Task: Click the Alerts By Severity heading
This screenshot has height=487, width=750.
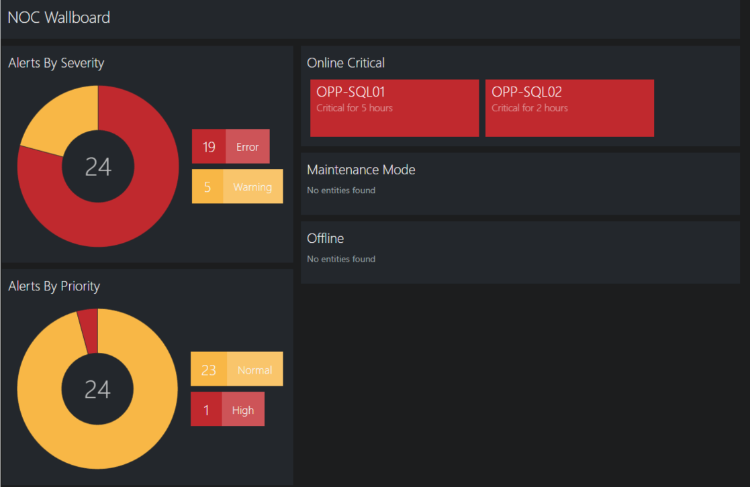Action: click(x=56, y=63)
